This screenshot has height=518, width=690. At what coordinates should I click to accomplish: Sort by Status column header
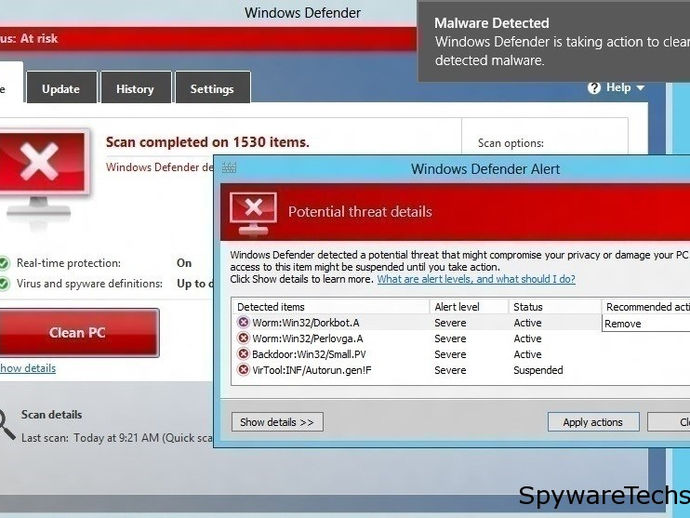[555, 307]
